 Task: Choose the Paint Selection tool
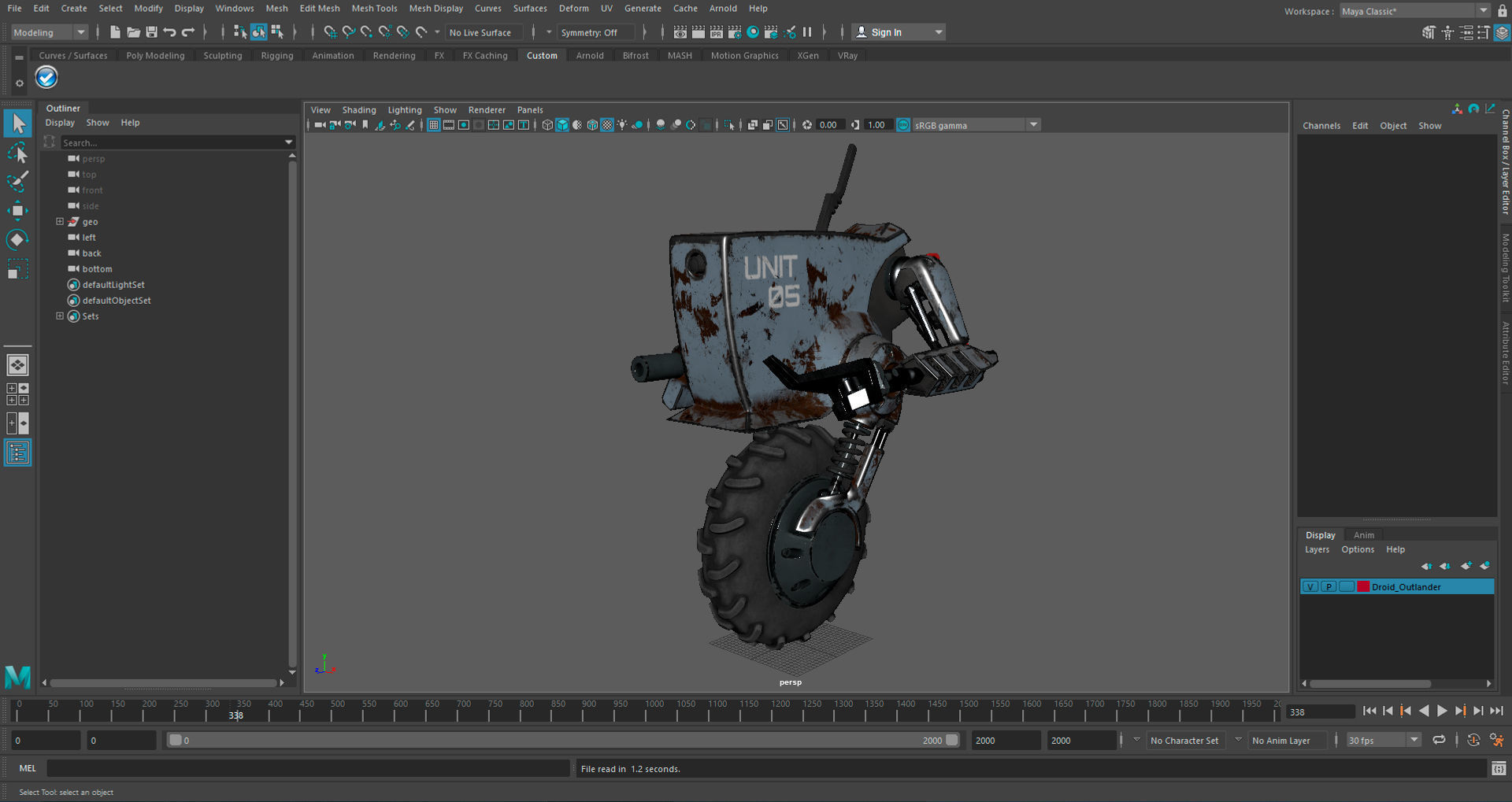17,181
